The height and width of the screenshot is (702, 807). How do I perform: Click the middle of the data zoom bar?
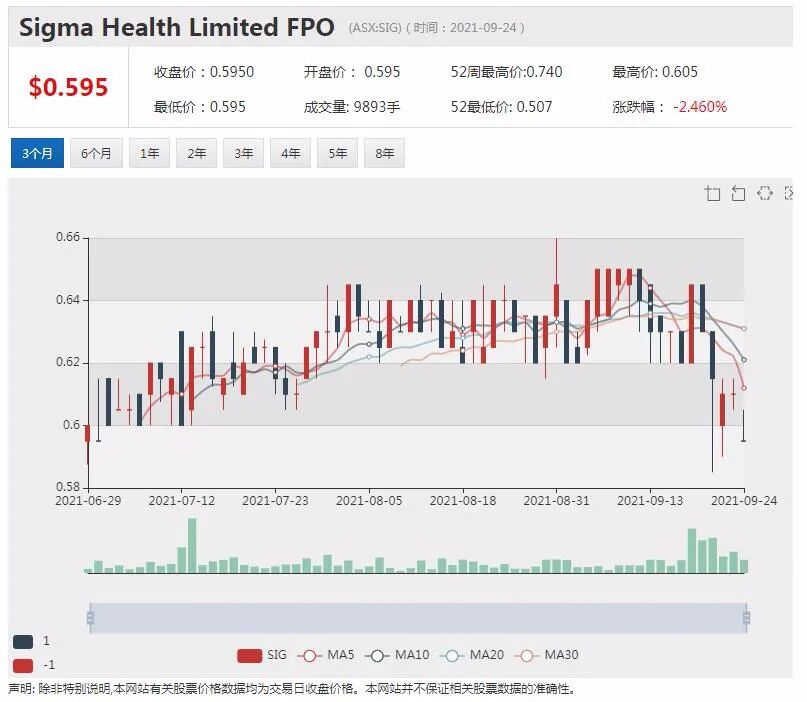418,618
